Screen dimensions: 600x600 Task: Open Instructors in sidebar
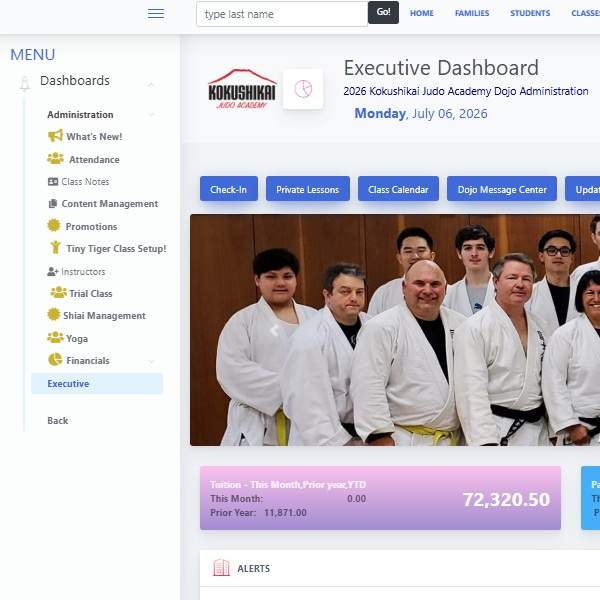coord(83,272)
